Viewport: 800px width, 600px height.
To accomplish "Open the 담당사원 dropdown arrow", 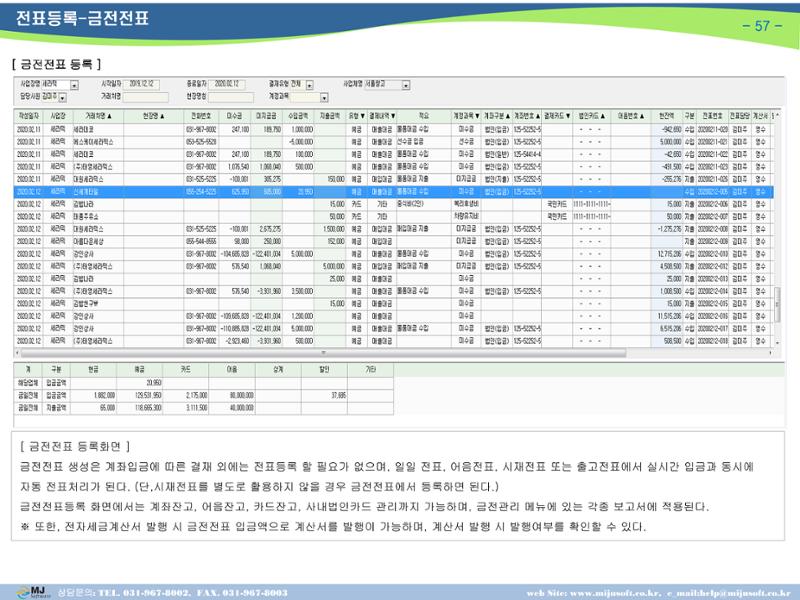I will 63,97.
